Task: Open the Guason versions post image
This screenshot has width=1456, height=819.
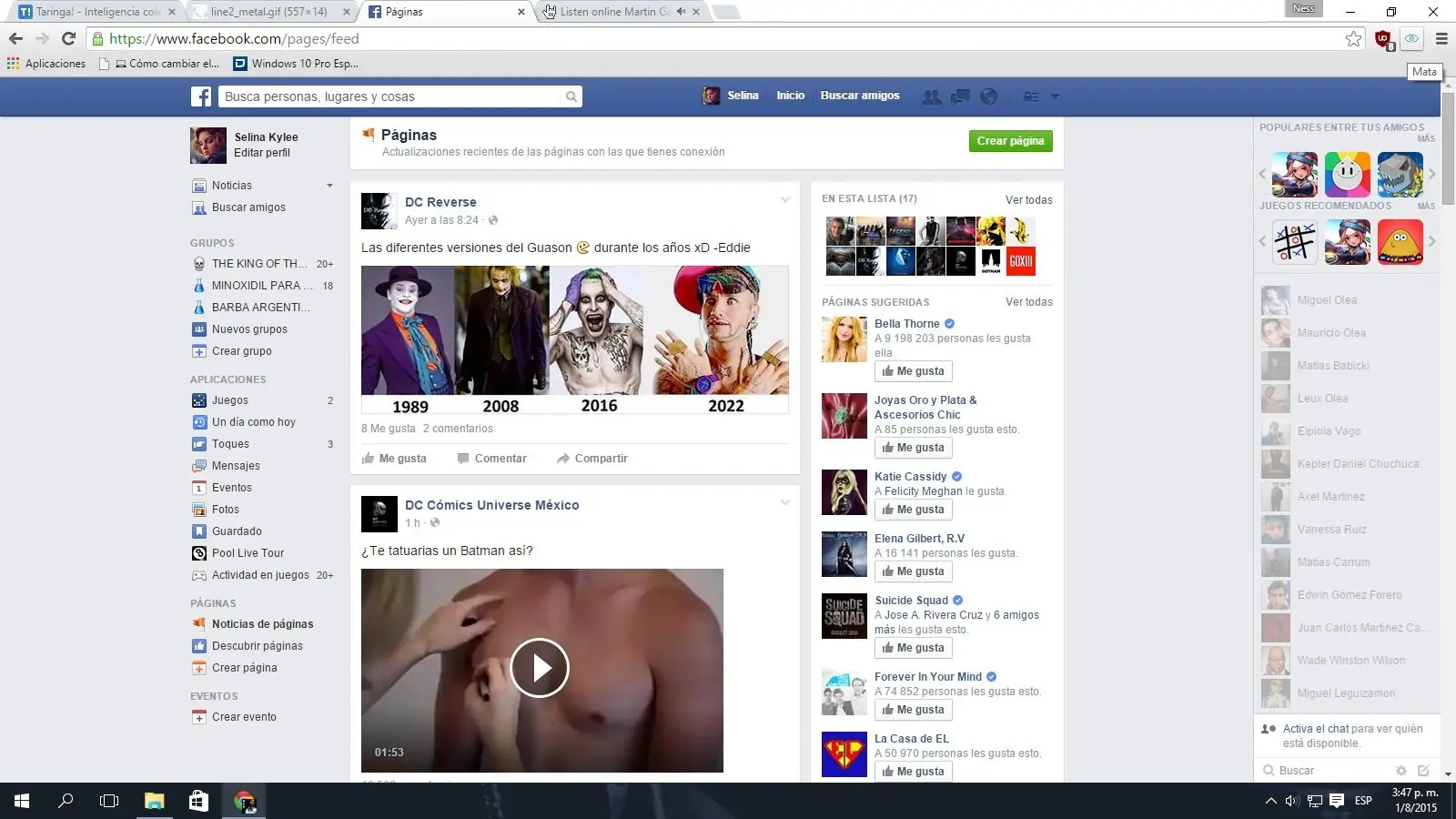Action: click(575, 340)
